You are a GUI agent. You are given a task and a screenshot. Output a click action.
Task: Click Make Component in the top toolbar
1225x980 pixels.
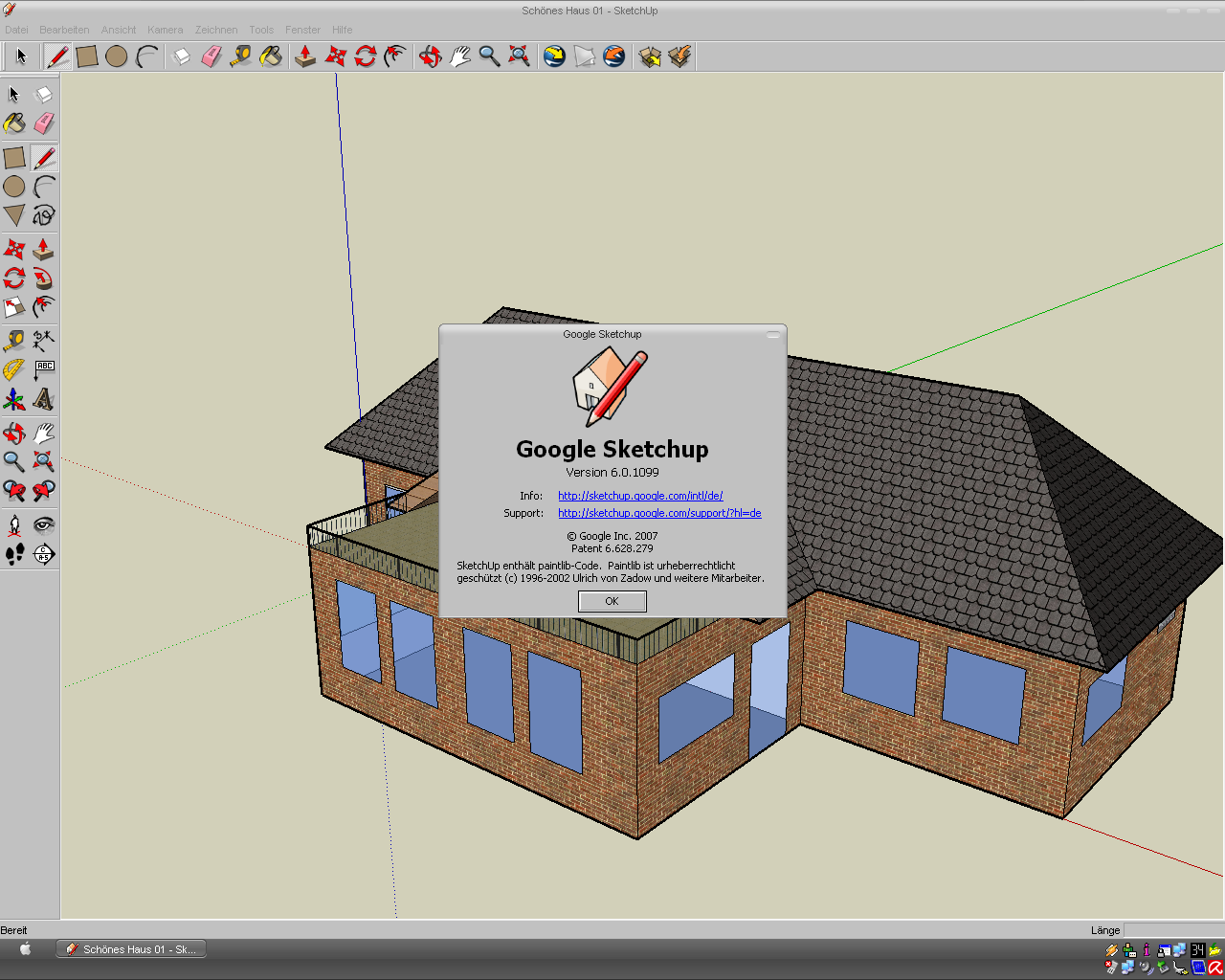181,56
